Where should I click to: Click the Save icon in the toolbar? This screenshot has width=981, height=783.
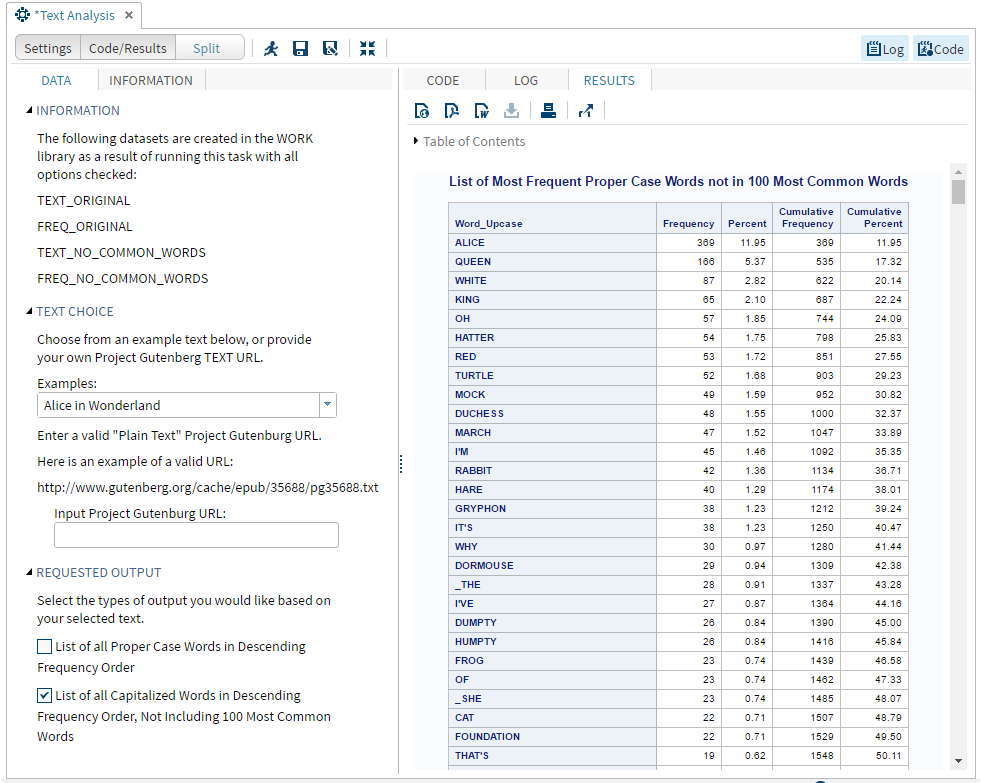(300, 48)
